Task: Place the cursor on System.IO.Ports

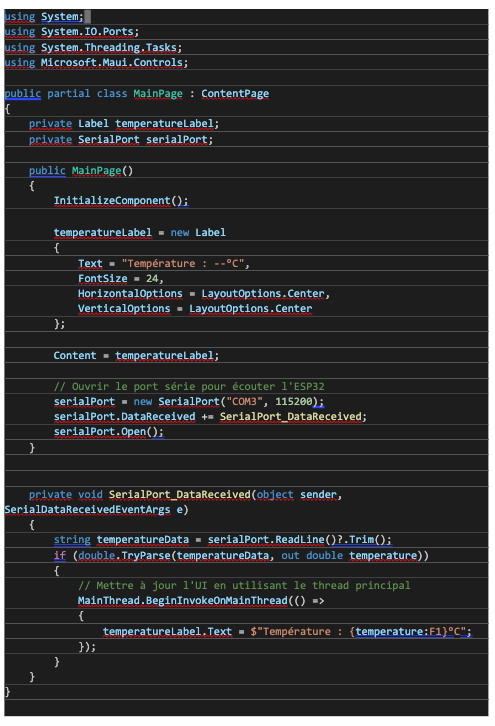Action: pos(88,32)
